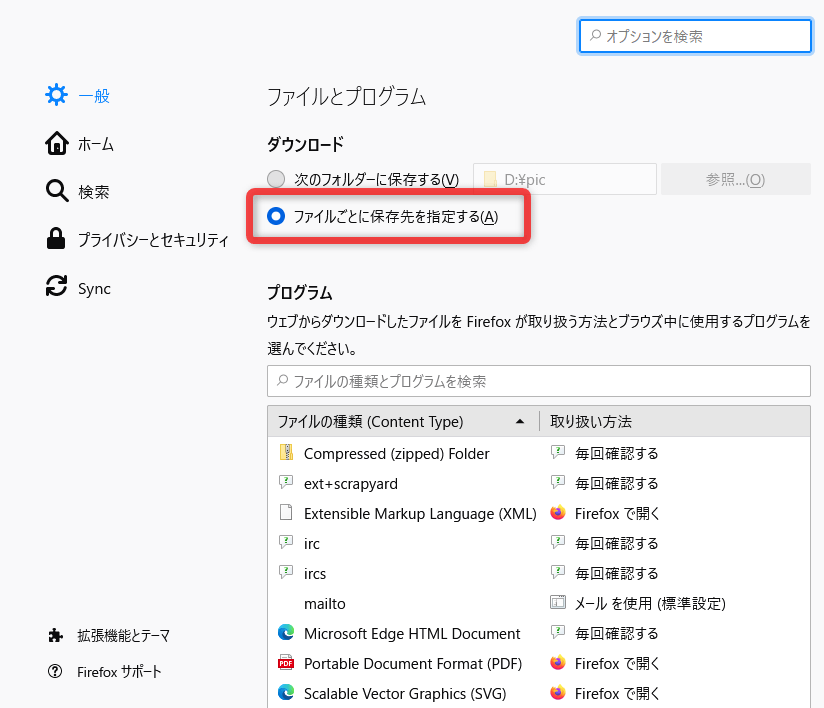824x708 pixels.
Task: Select 次のフォルダーに保存する radio button
Action: (x=276, y=179)
